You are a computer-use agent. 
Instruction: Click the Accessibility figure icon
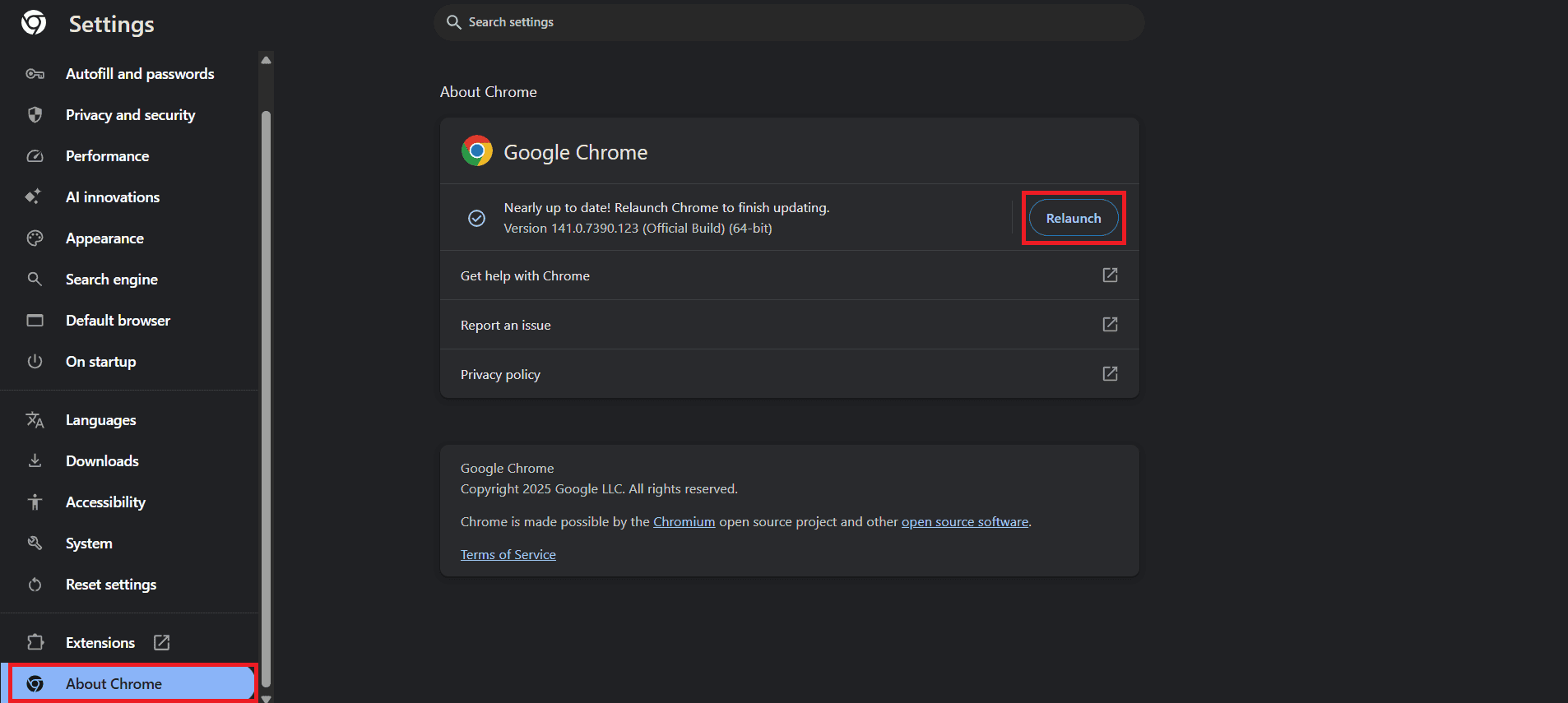tap(35, 502)
